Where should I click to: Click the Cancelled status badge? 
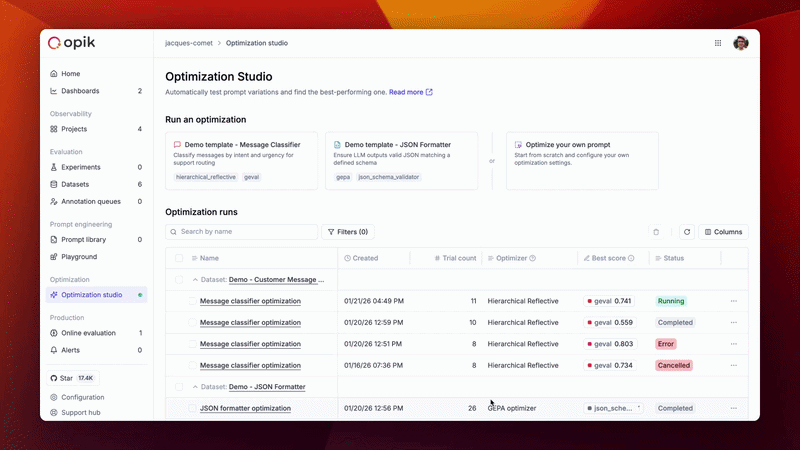673,365
